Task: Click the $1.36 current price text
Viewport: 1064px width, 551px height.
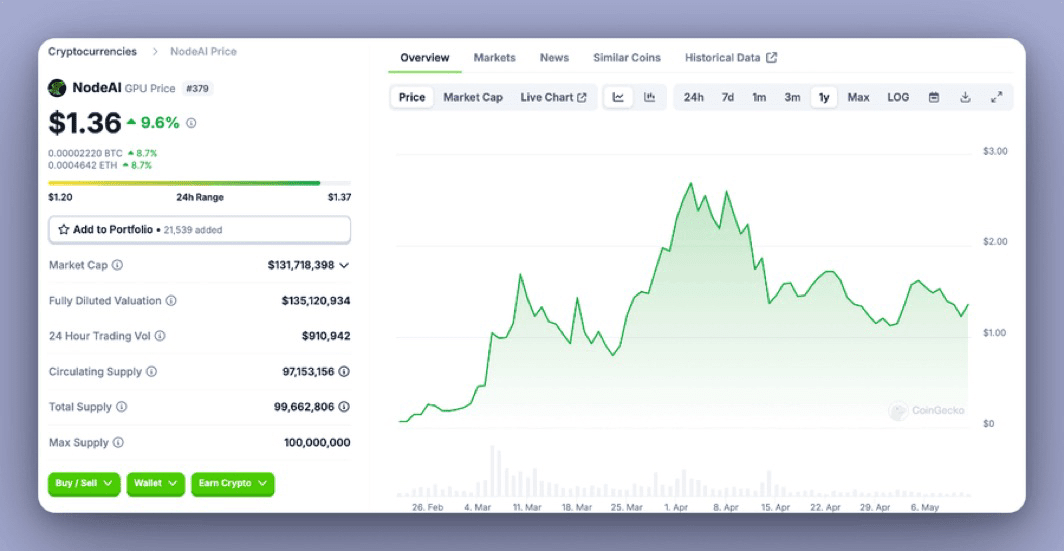Action: click(85, 123)
